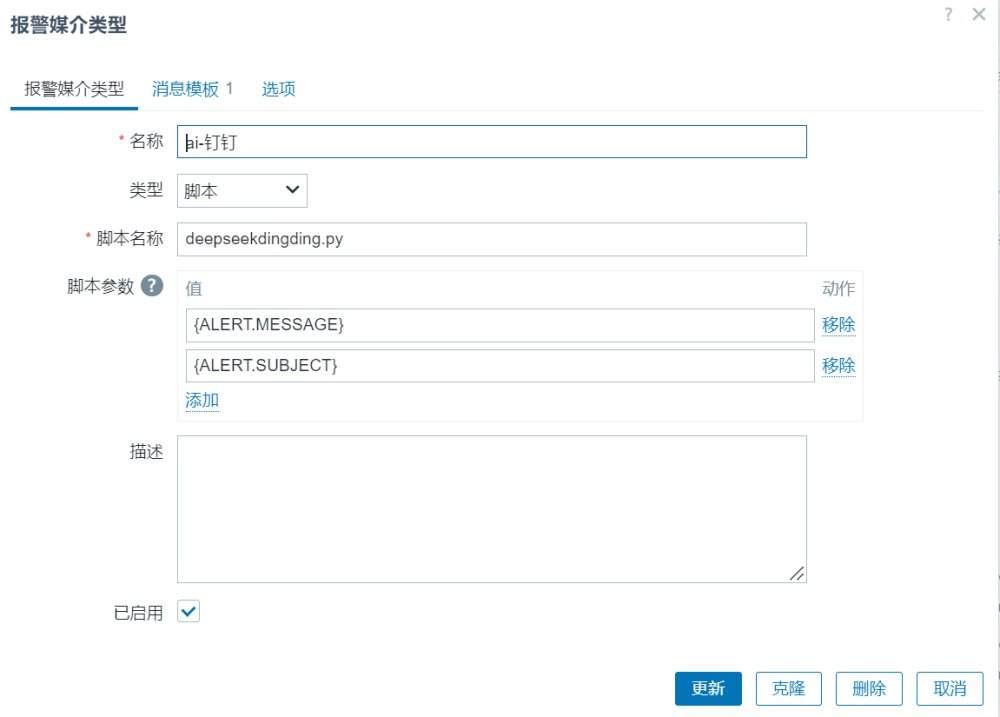Focus the 名称 input field
Screen dimensions: 1000x717
pos(492,142)
